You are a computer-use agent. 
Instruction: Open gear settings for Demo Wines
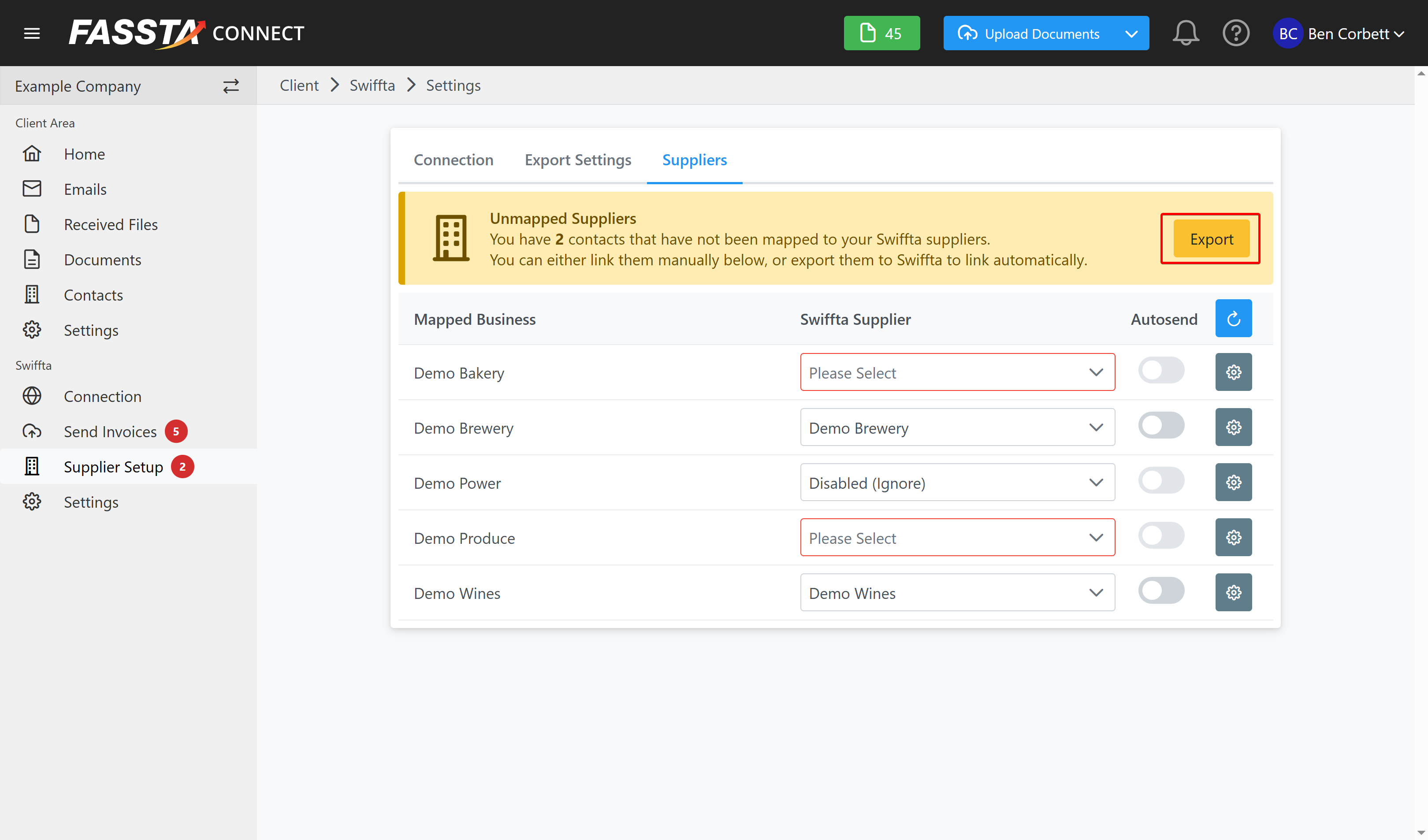[1233, 592]
